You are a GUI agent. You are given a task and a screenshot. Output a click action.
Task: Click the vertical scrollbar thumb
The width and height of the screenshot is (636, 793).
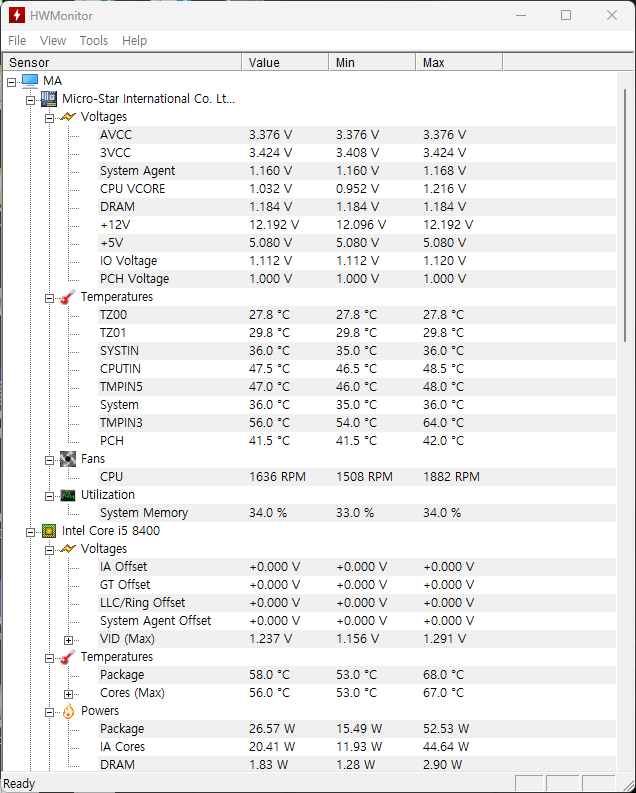pos(625,215)
